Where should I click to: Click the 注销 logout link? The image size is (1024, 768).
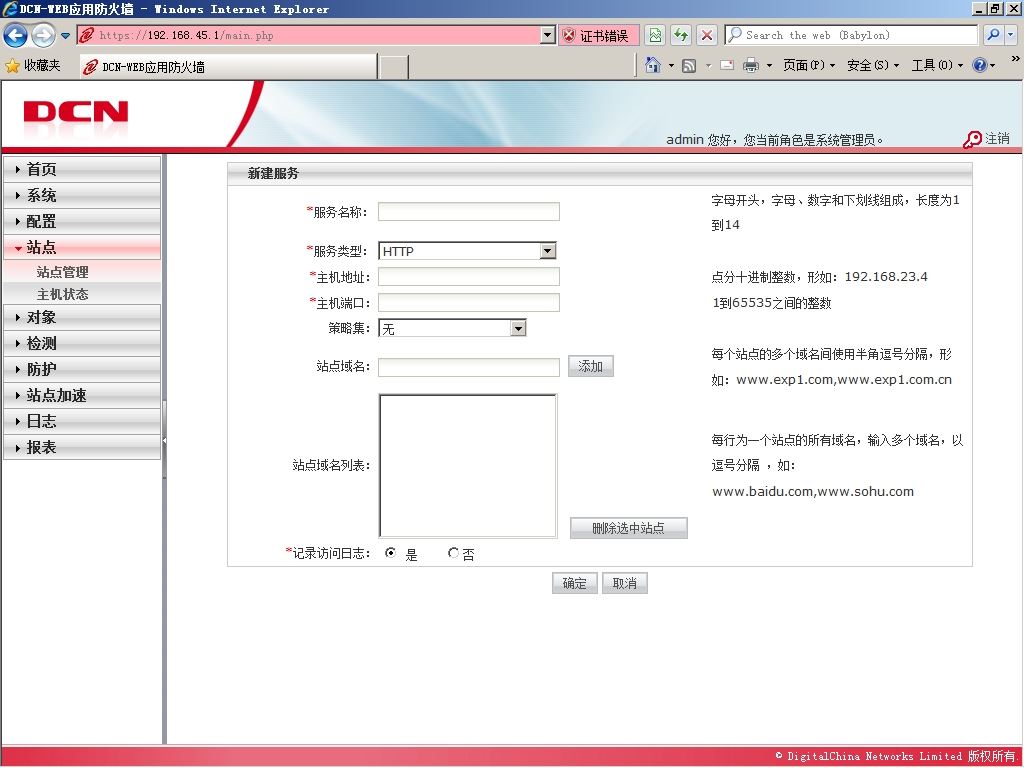997,138
